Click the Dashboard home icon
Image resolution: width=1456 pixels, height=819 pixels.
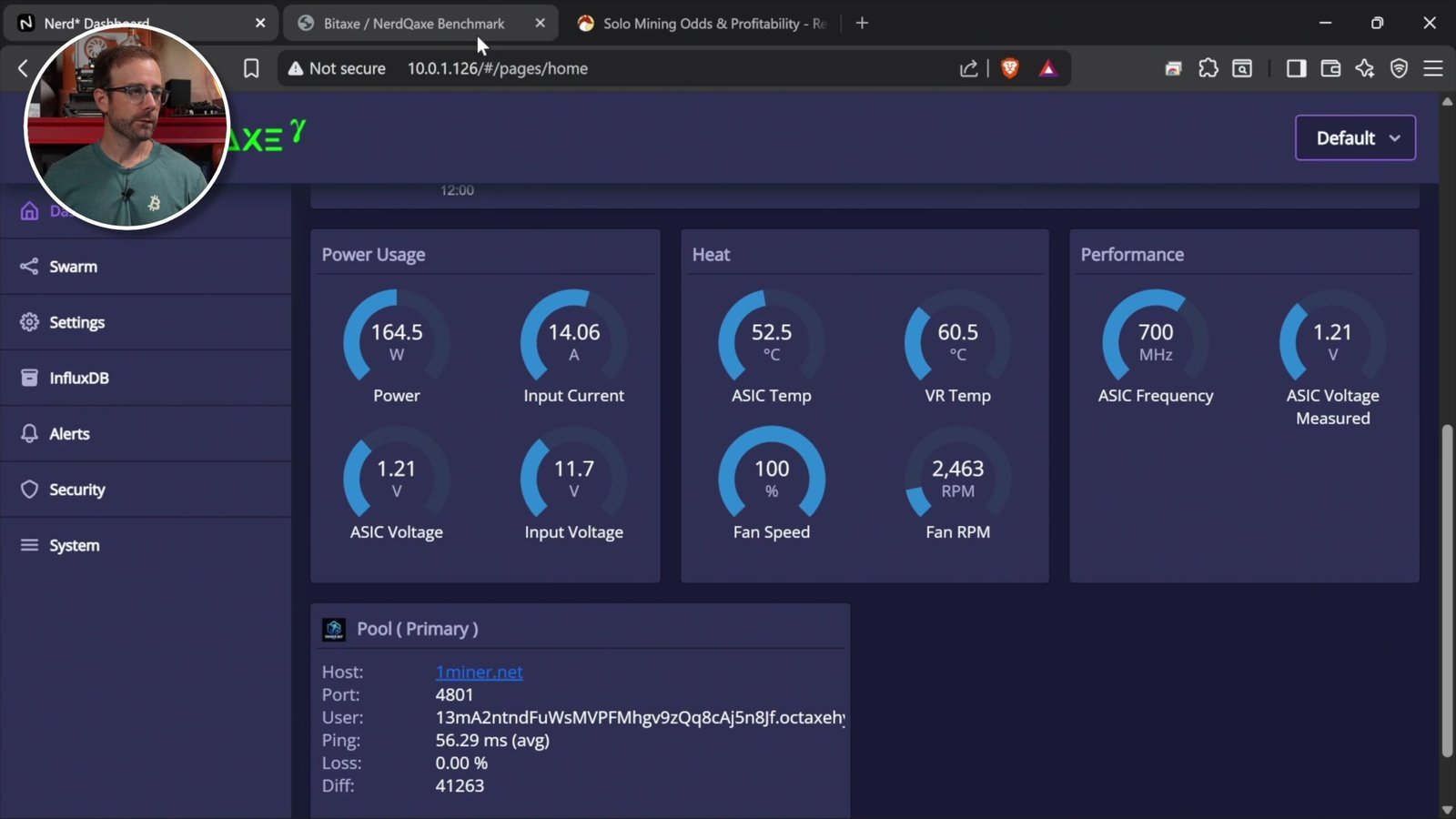click(x=29, y=211)
